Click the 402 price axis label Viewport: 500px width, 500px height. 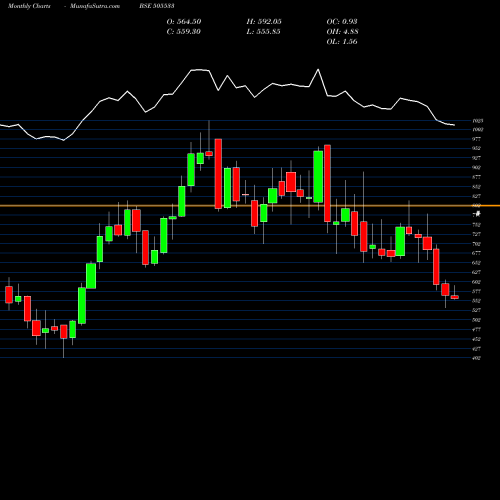[477, 358]
